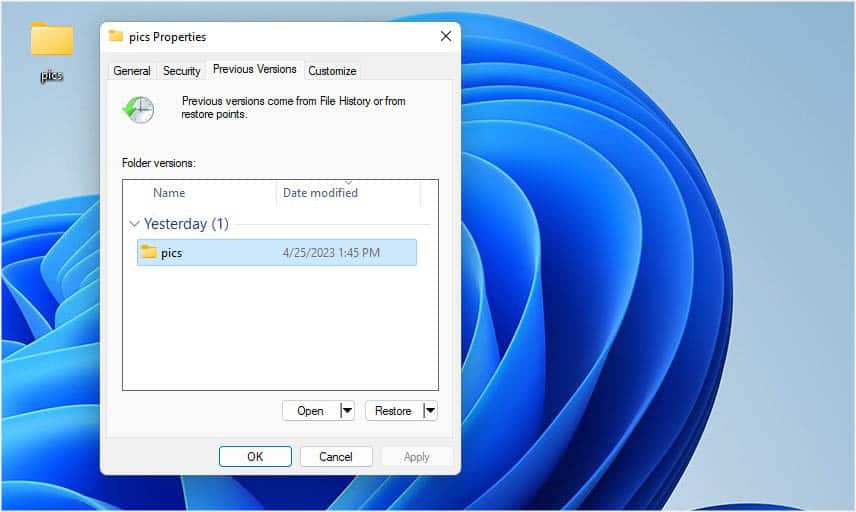
Task: Click the Restore button
Action: pos(394,410)
